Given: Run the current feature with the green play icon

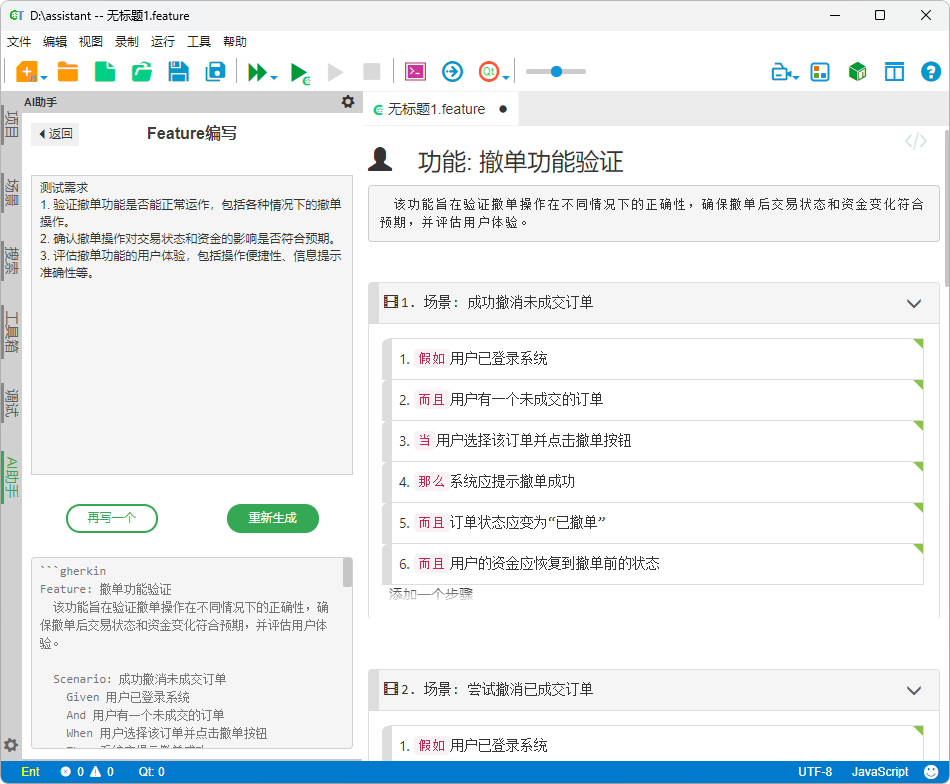Looking at the screenshot, I should pyautogui.click(x=299, y=73).
